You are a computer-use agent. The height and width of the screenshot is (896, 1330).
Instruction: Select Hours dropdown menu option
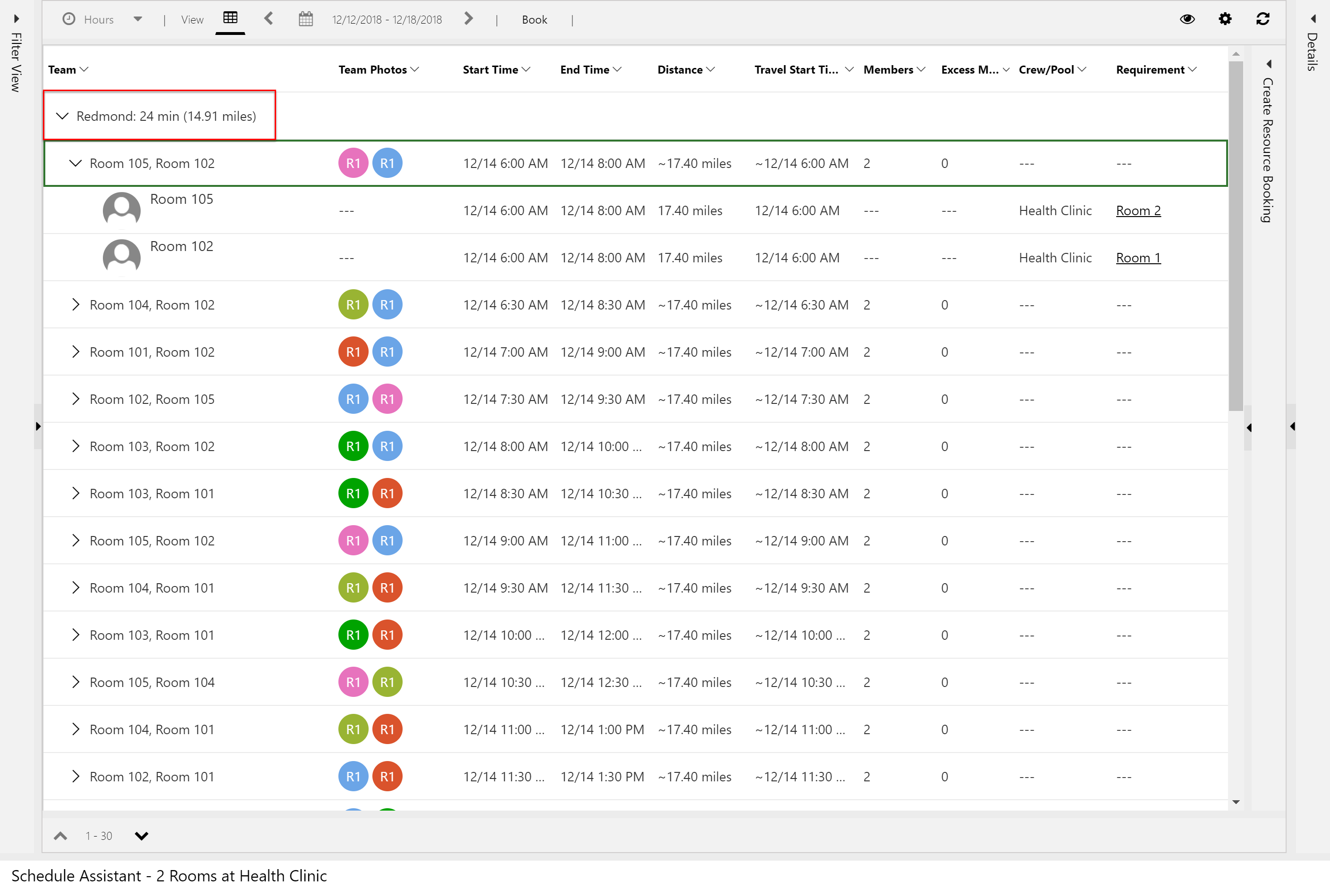(x=100, y=19)
